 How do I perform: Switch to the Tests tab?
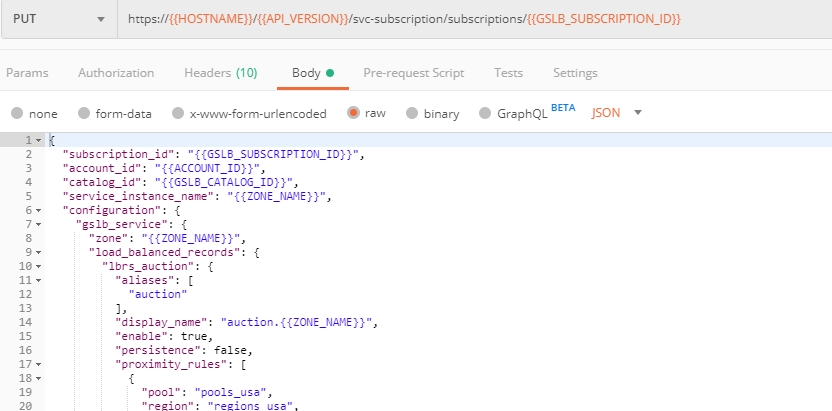[x=508, y=73]
